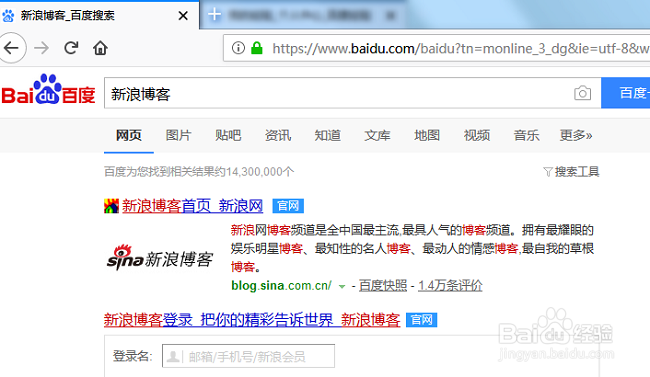The image size is (650, 377).
Task: Open the 1.4万条评价 reviews link
Action: click(x=450, y=285)
